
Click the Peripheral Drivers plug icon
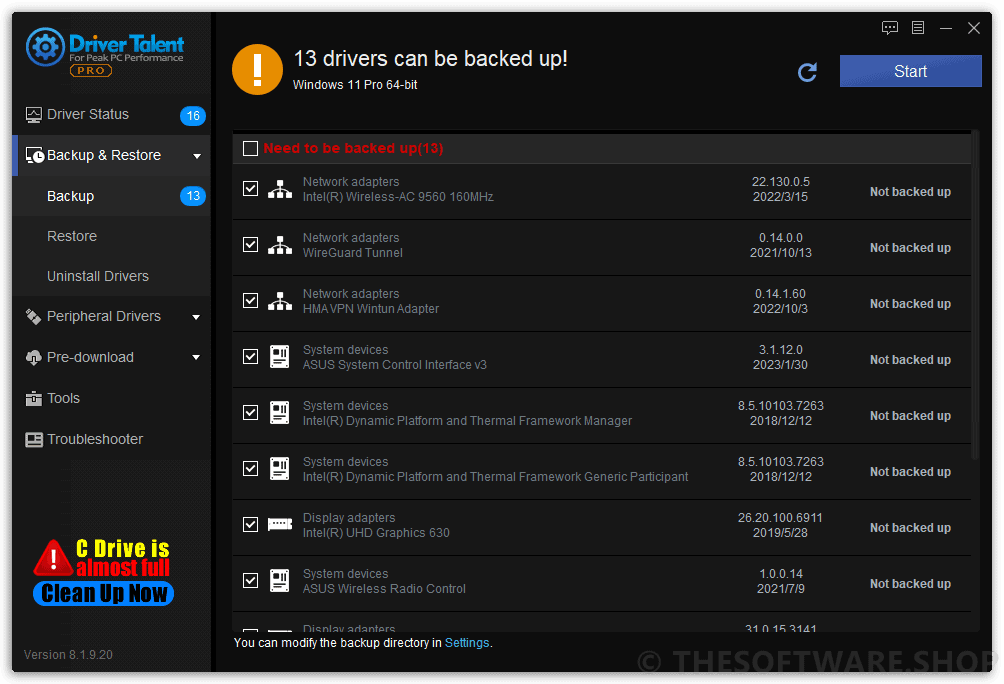(33, 316)
